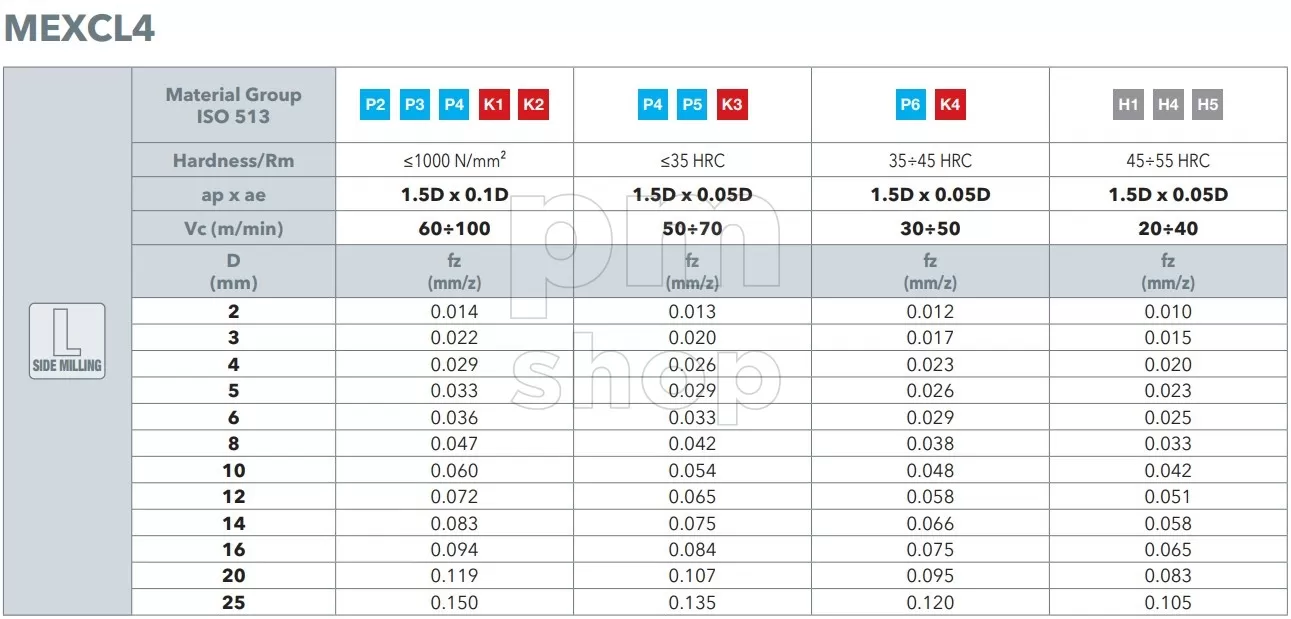Select the Vc 60÷100 cell
This screenshot has width=1291, height=619.
454,228
